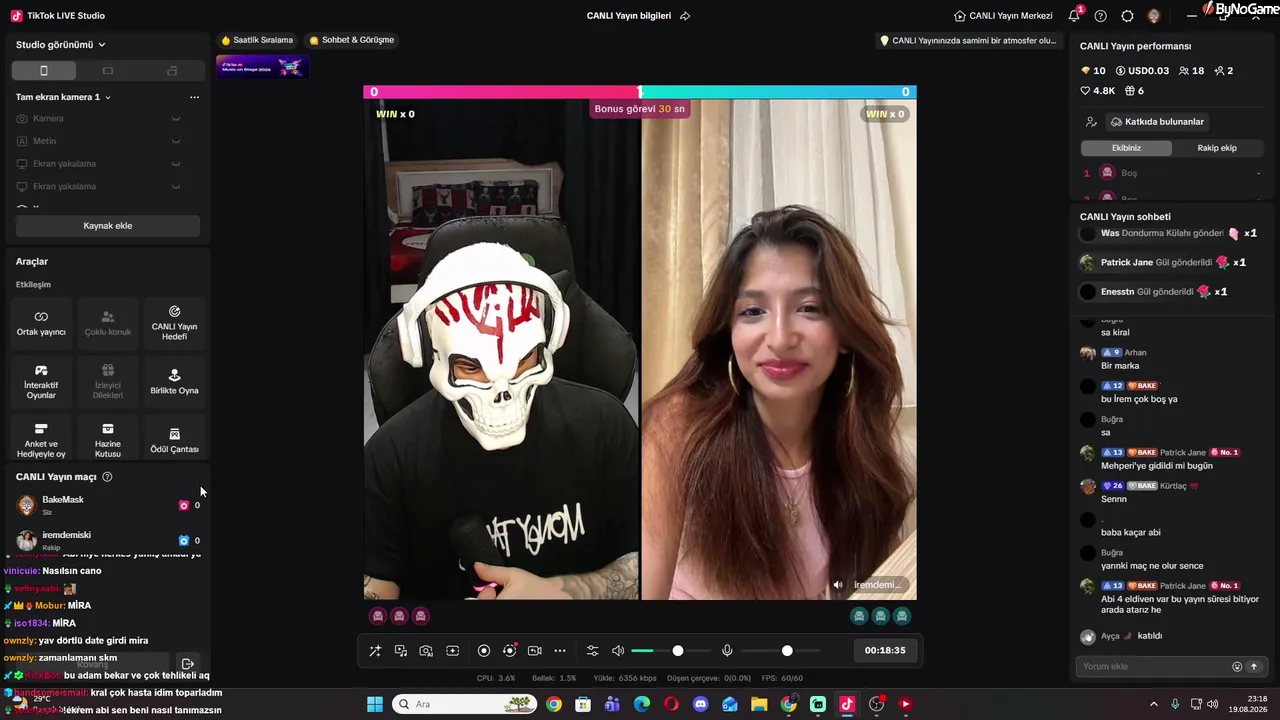
Task: Click the stream timer 00:18:35
Action: (885, 651)
